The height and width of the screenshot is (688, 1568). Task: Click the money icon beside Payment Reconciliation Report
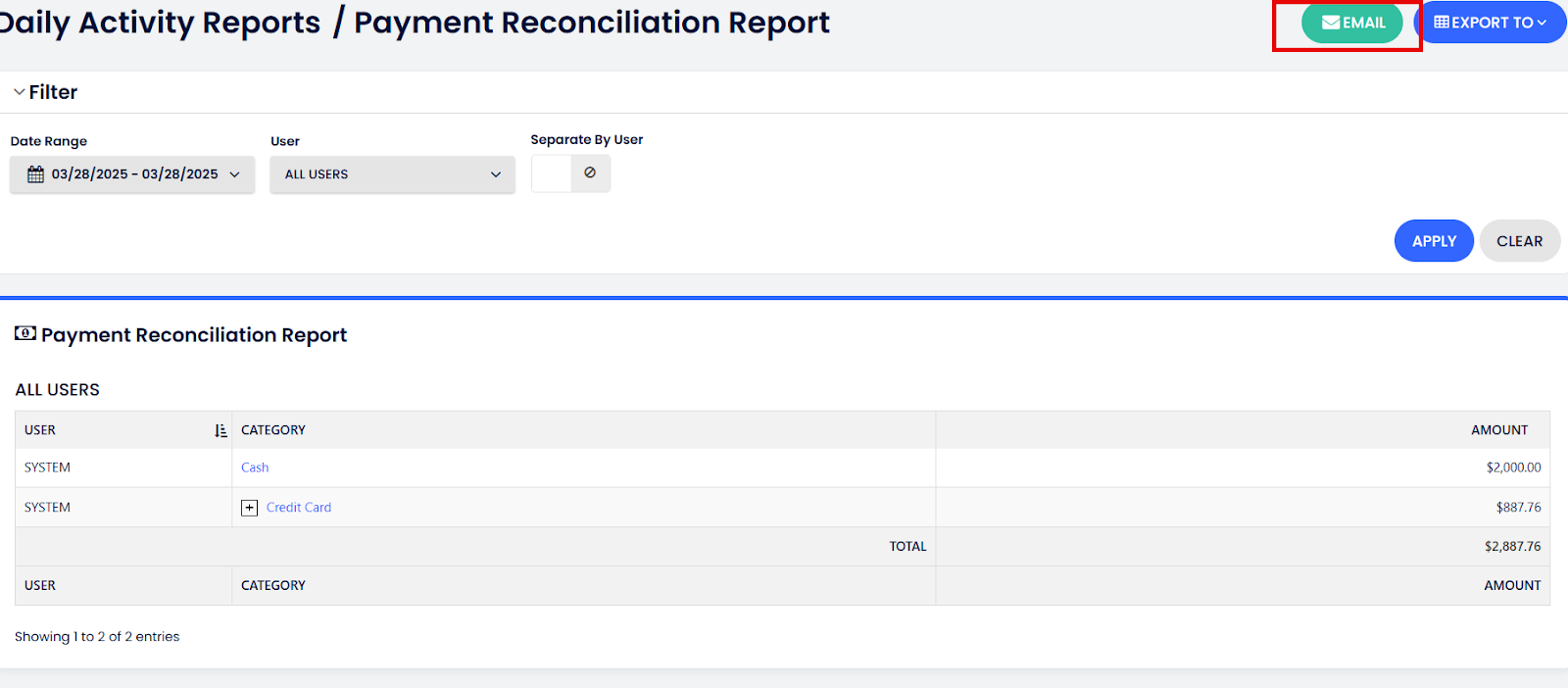coord(25,333)
